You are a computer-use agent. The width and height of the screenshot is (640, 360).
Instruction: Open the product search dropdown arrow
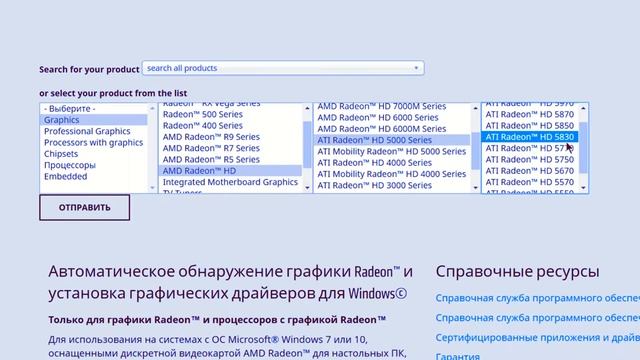(x=416, y=68)
